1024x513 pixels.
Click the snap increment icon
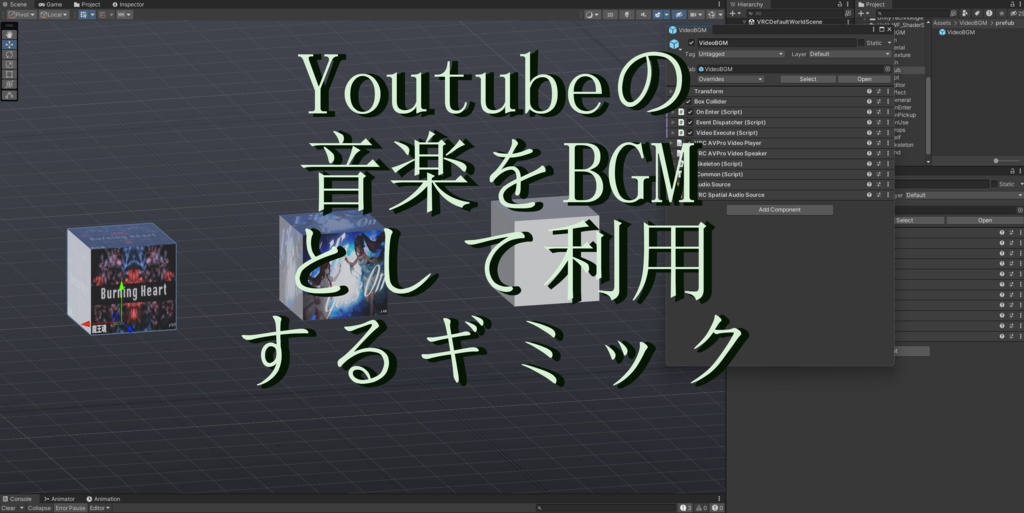(122, 14)
